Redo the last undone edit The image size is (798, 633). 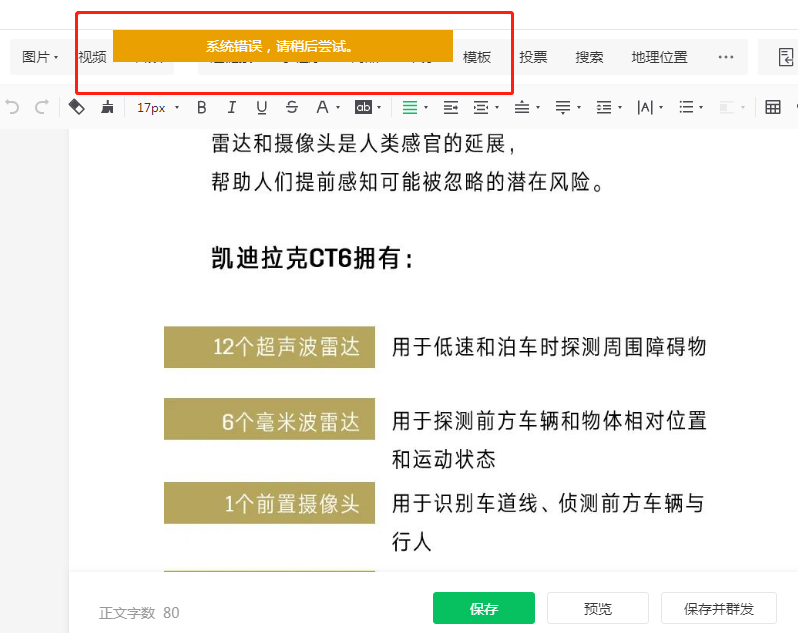42,107
